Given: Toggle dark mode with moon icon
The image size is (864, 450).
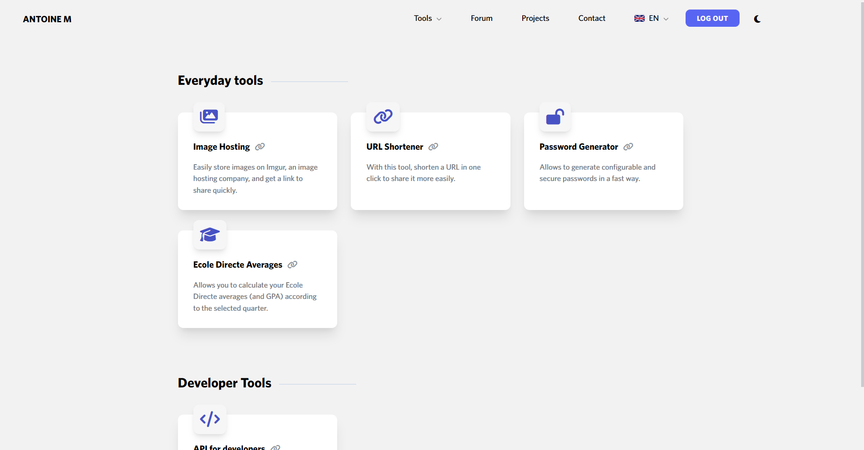Looking at the screenshot, I should click(758, 18).
